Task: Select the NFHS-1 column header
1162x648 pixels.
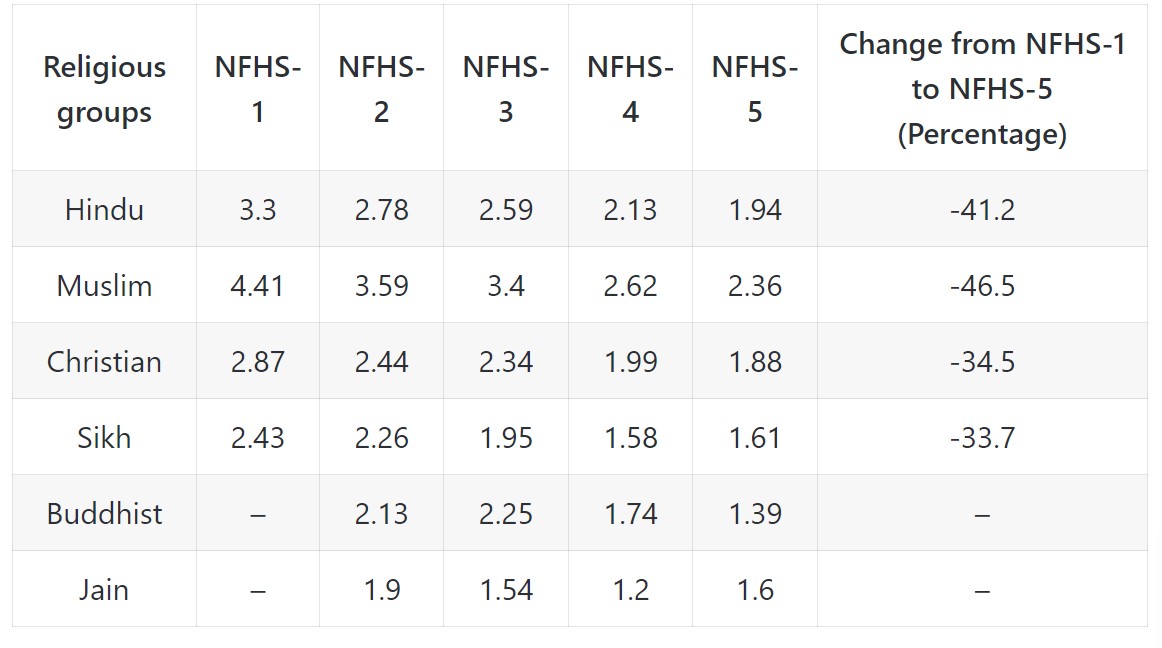Action: click(258, 89)
